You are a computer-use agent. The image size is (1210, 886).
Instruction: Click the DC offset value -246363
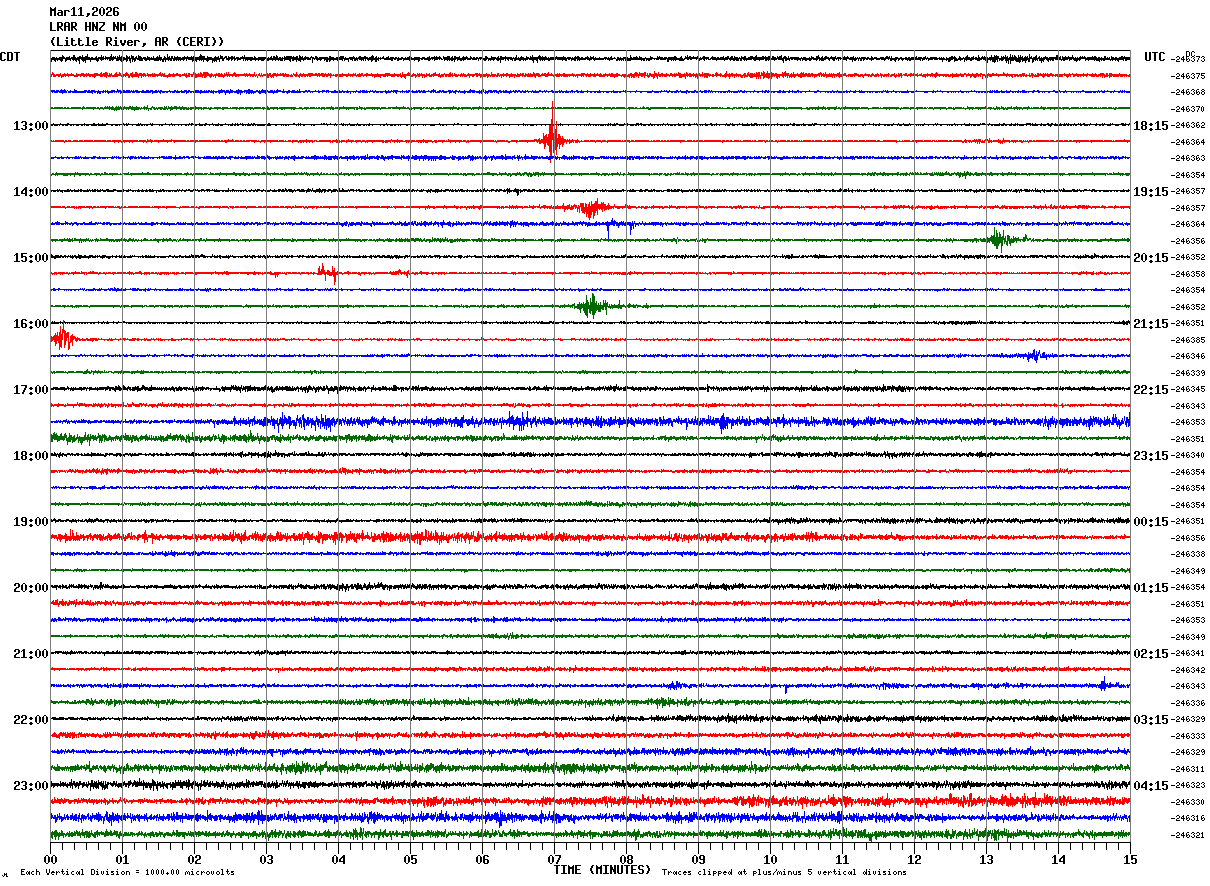pyautogui.click(x=1187, y=159)
